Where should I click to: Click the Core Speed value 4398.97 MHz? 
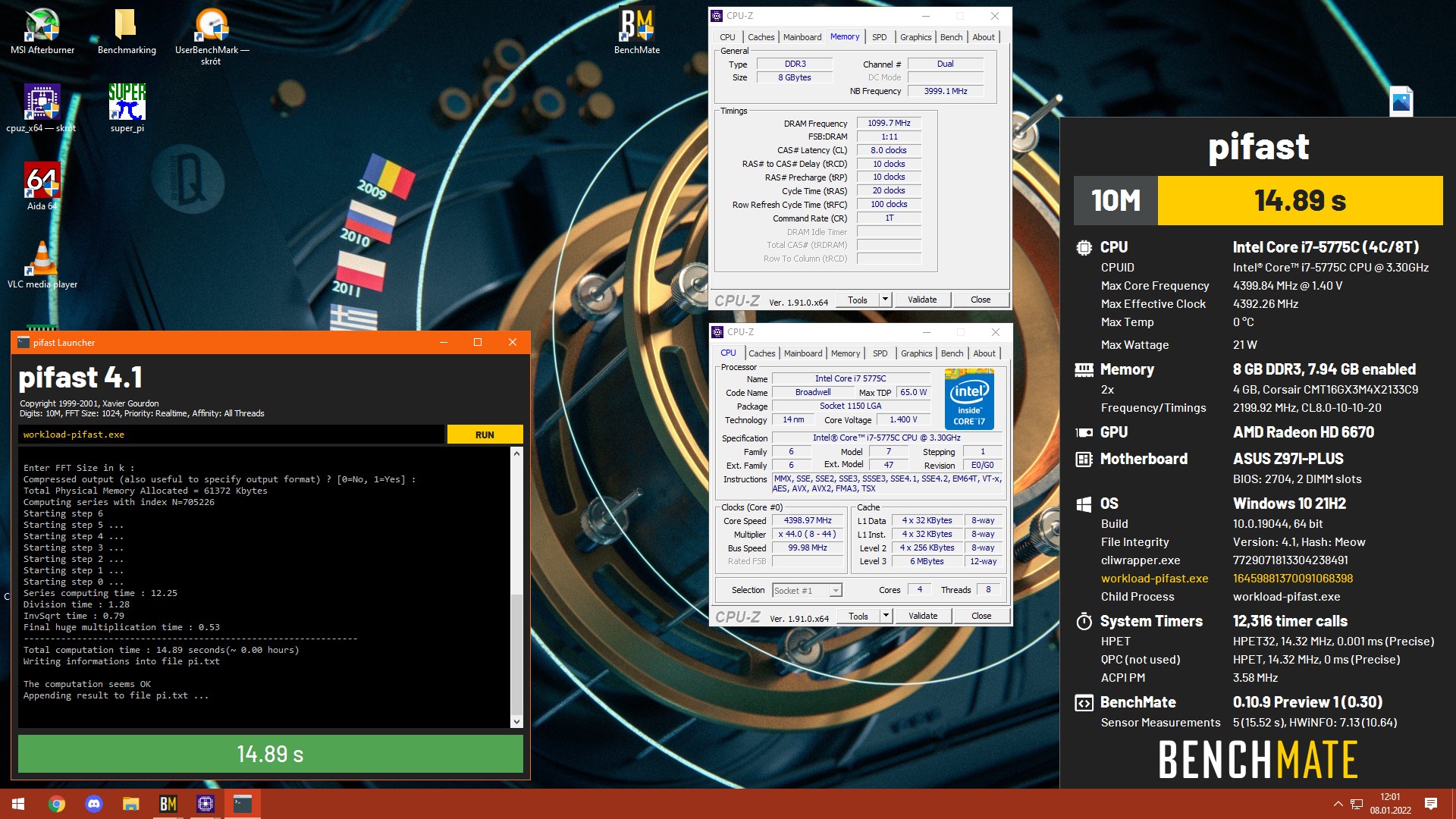pos(808,520)
